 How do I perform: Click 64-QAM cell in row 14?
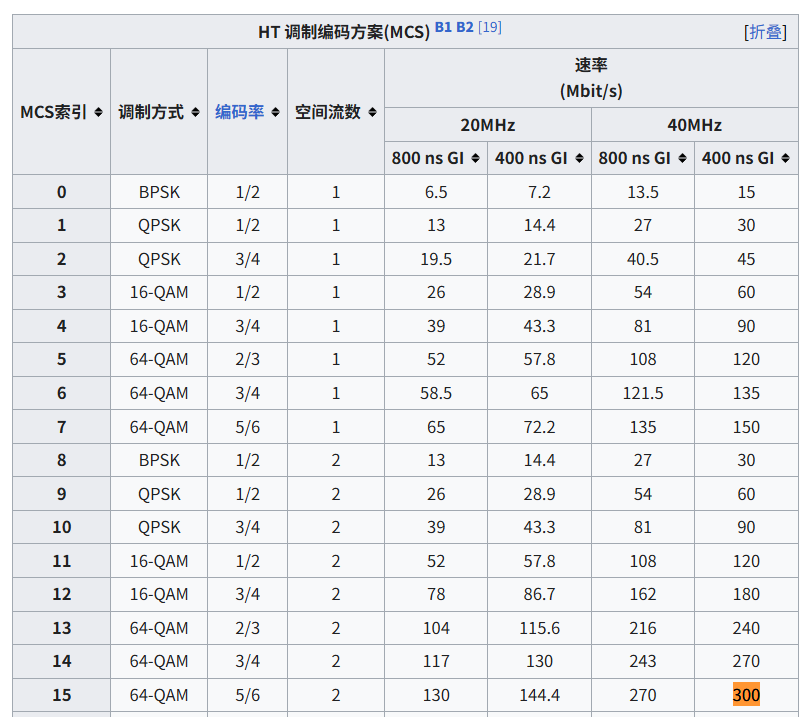pyautogui.click(x=159, y=661)
